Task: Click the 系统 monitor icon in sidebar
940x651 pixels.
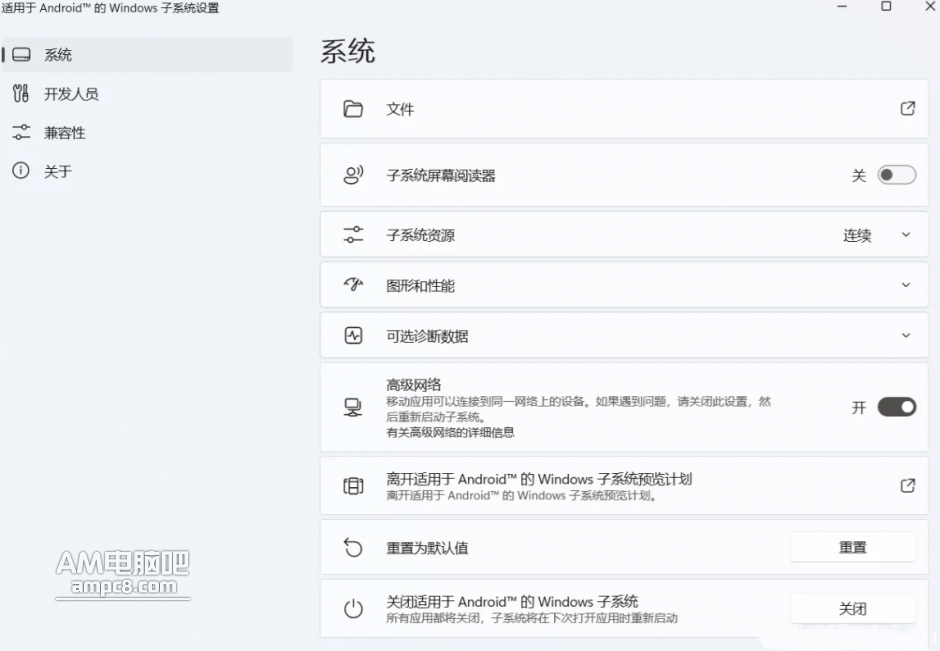Action: 21,55
